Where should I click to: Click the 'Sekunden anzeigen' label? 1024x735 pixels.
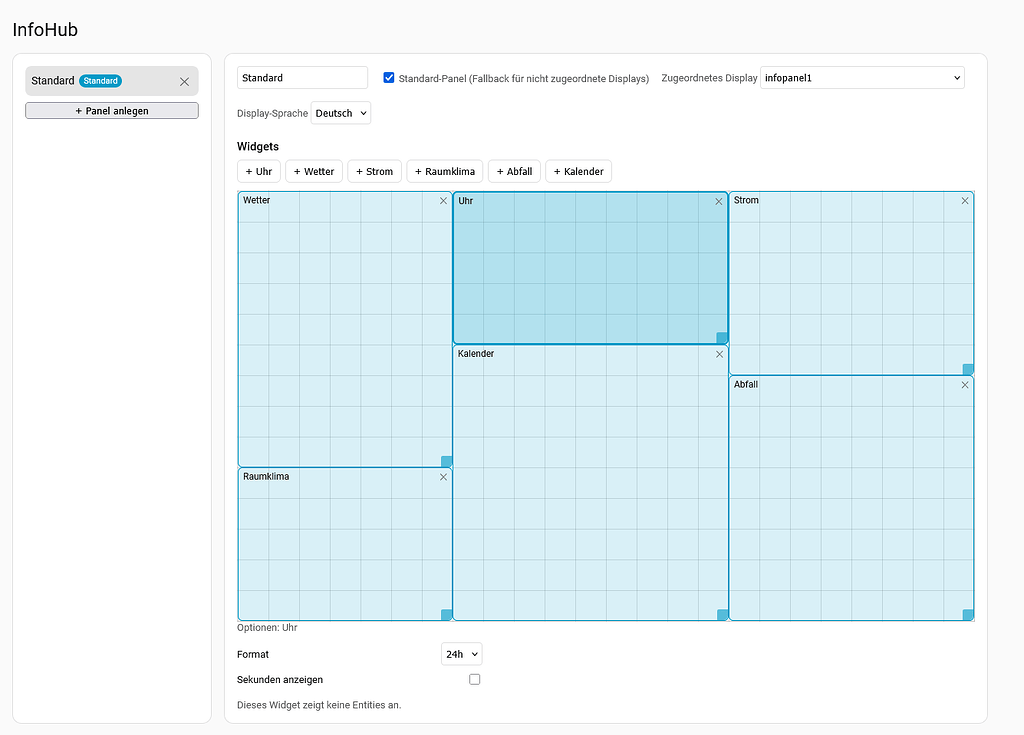coord(280,679)
